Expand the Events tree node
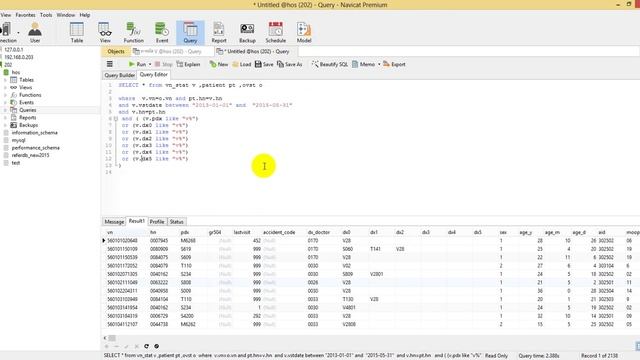This screenshot has width=640, height=360. [x=6, y=102]
